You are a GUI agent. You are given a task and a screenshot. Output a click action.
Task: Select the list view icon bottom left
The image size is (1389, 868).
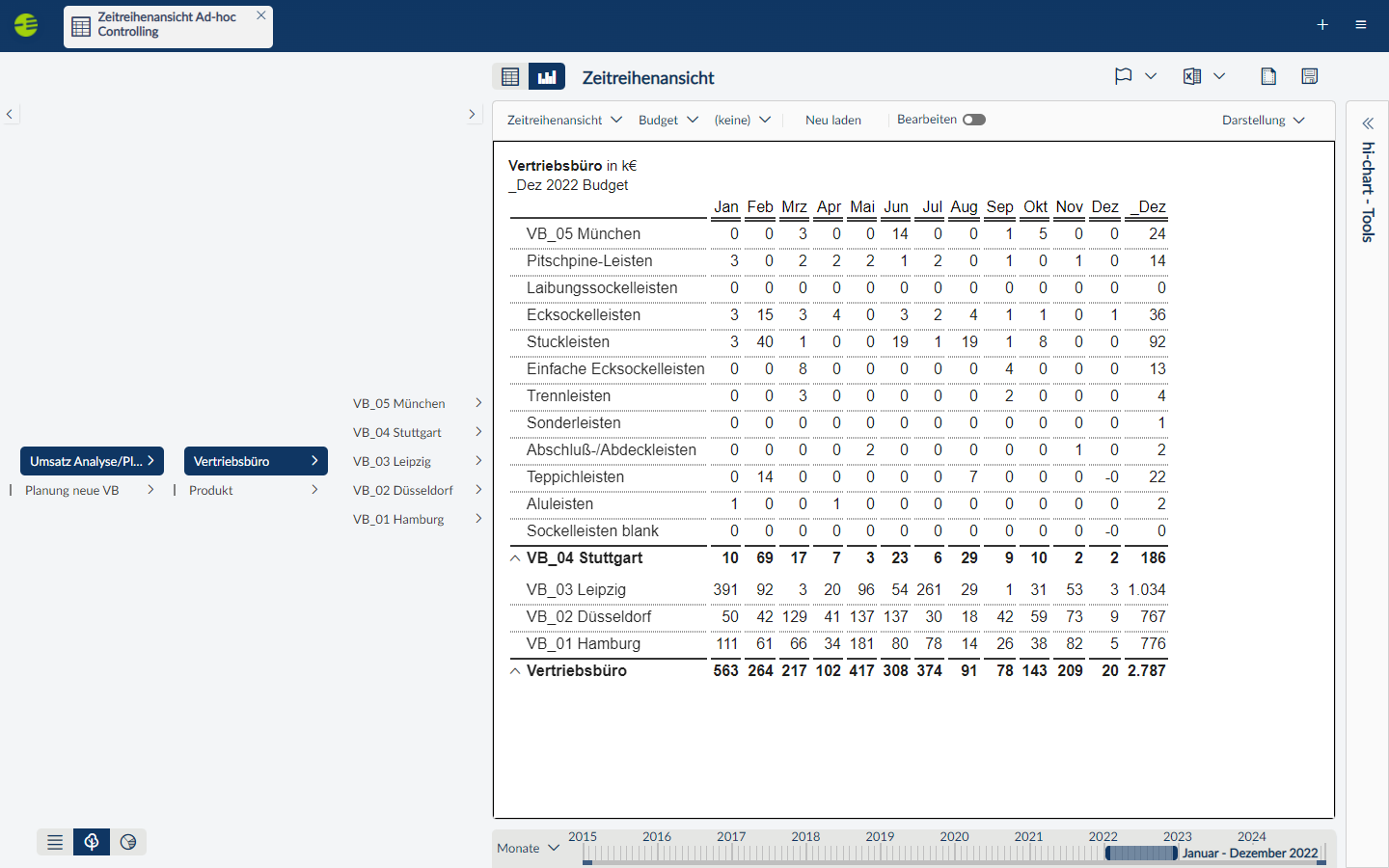click(x=54, y=841)
